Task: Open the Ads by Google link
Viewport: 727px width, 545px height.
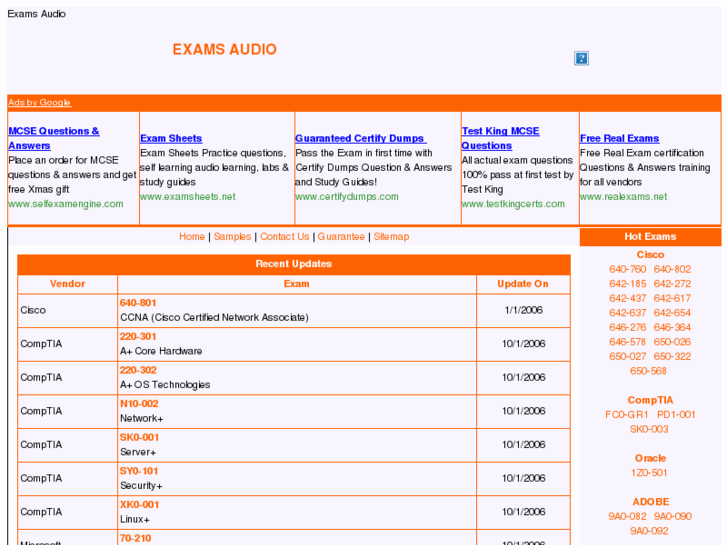Action: [39, 103]
